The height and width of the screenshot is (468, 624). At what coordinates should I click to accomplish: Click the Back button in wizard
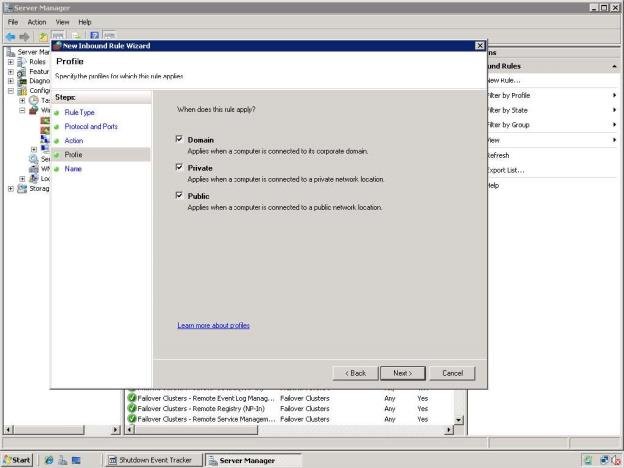[355, 373]
